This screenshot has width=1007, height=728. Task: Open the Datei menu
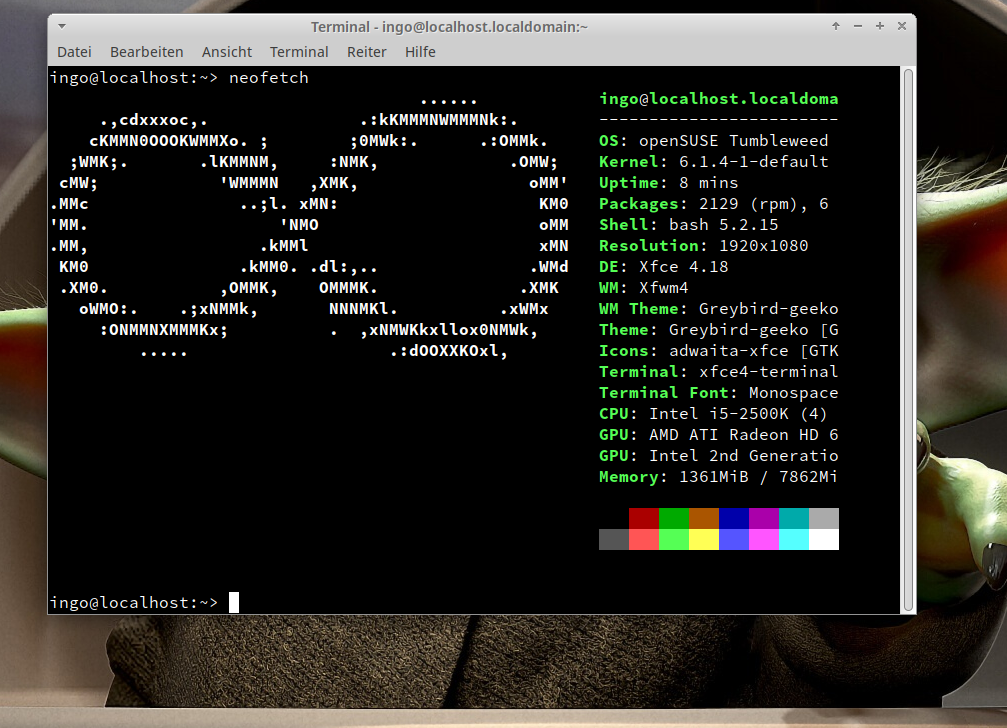click(x=74, y=51)
